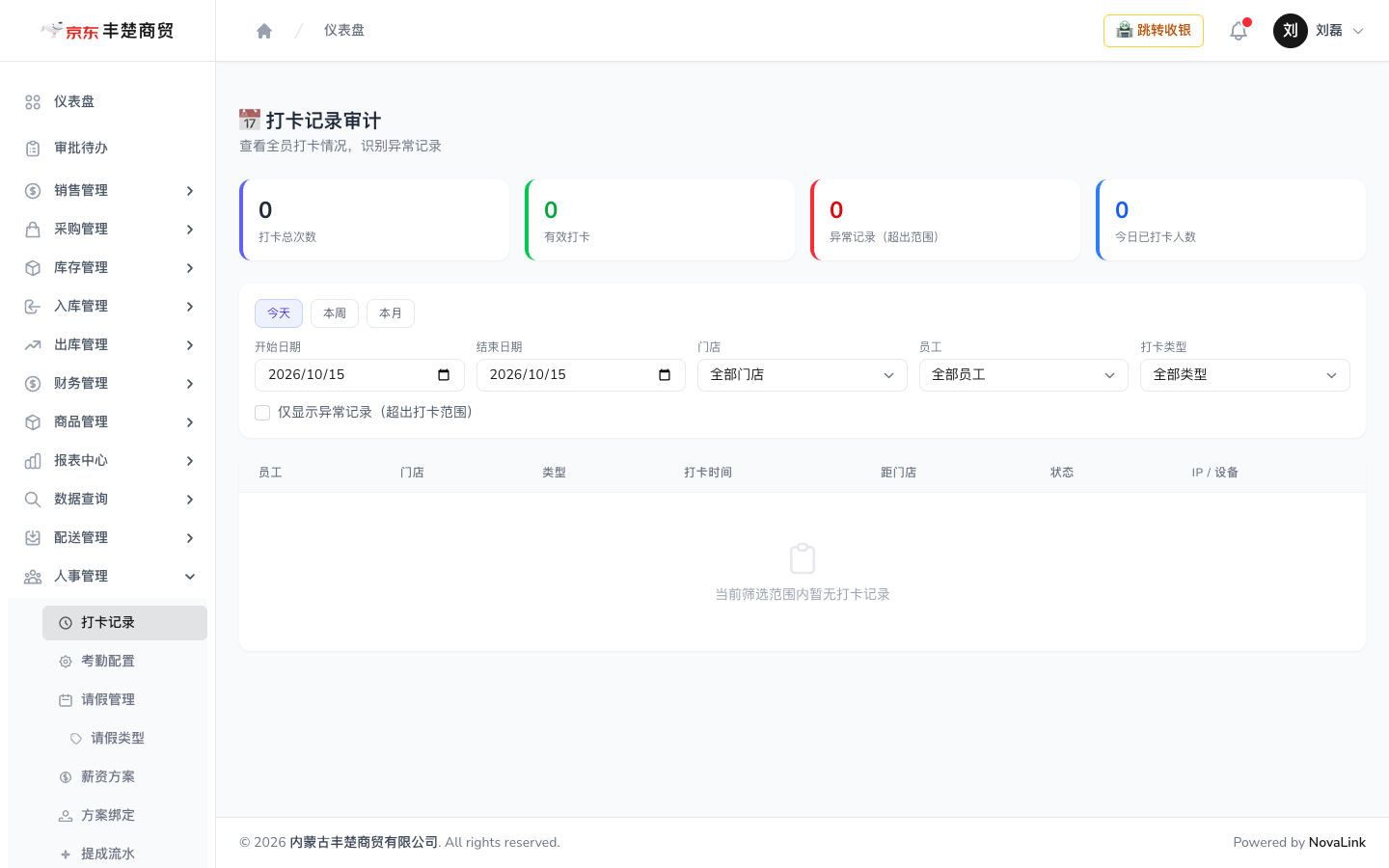Open the 结束日期 calendar picker icon
This screenshot has width=1389, height=868.
click(665, 375)
